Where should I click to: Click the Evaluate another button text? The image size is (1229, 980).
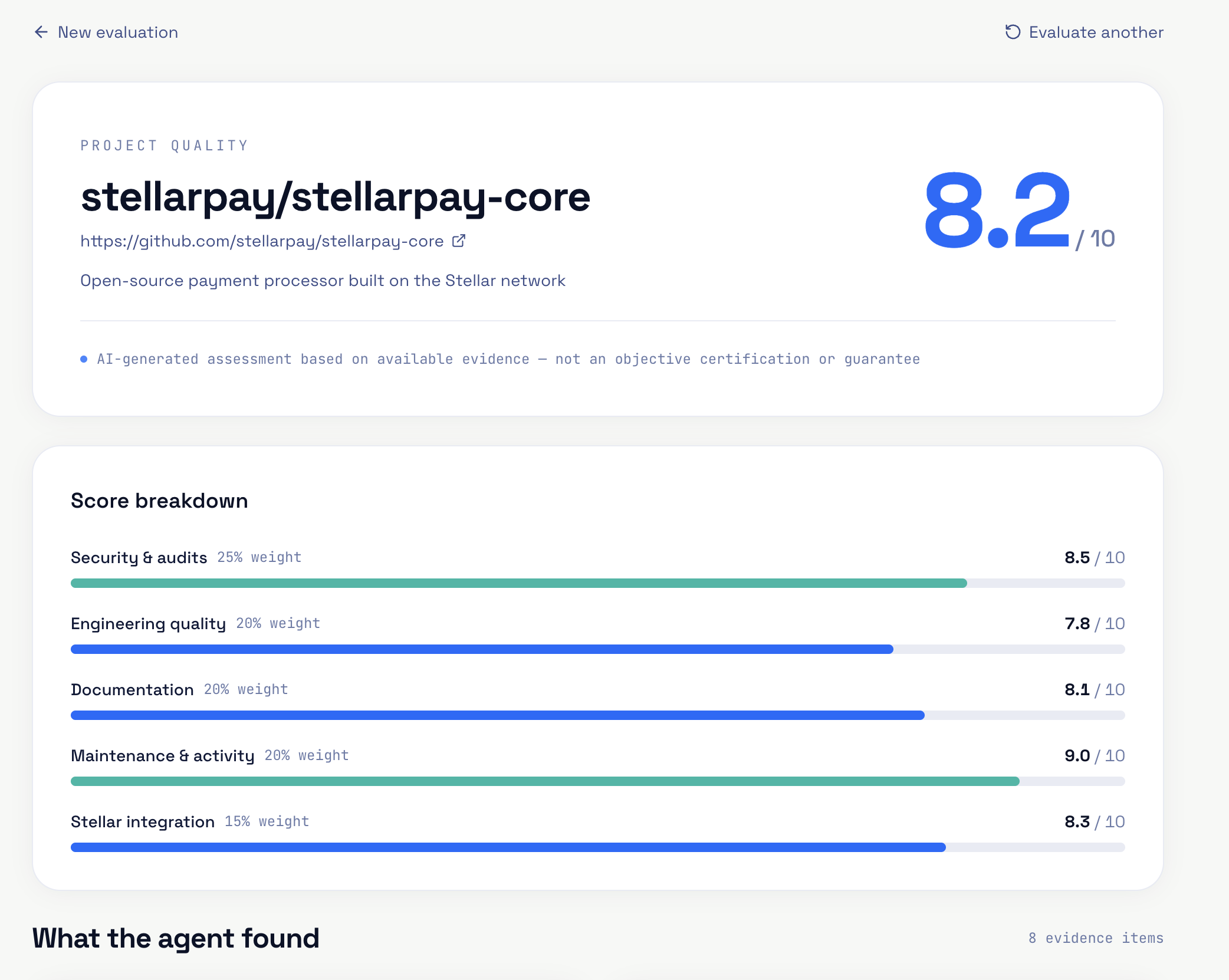coord(1096,32)
